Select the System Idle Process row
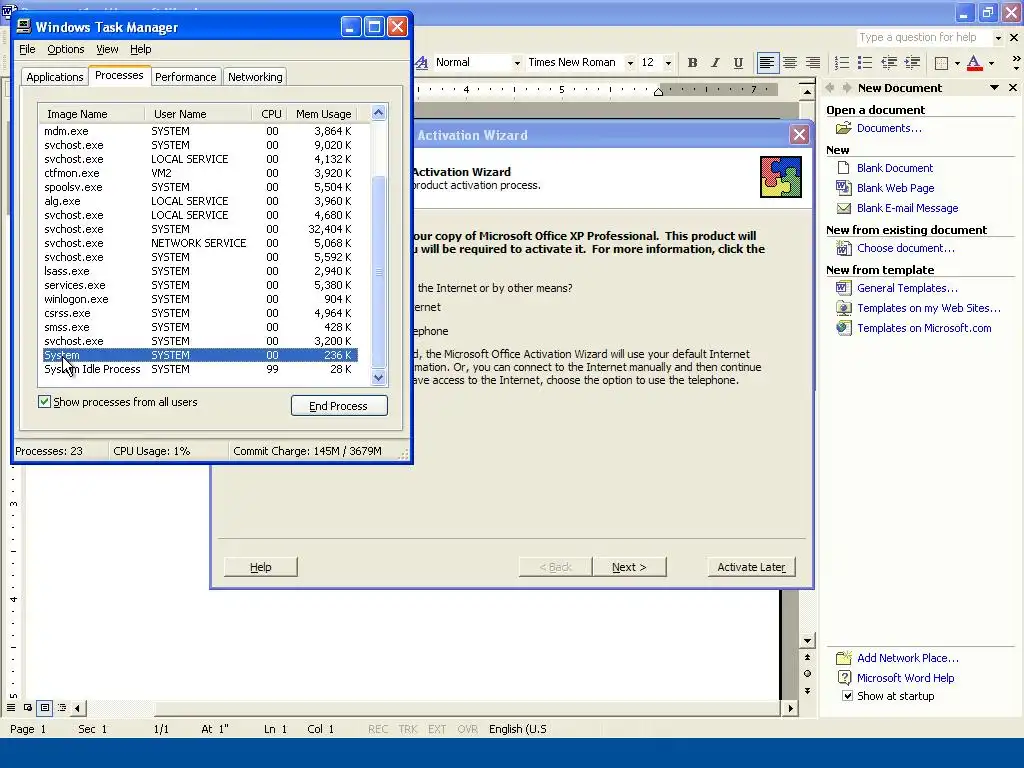The height and width of the screenshot is (768, 1024). point(200,369)
